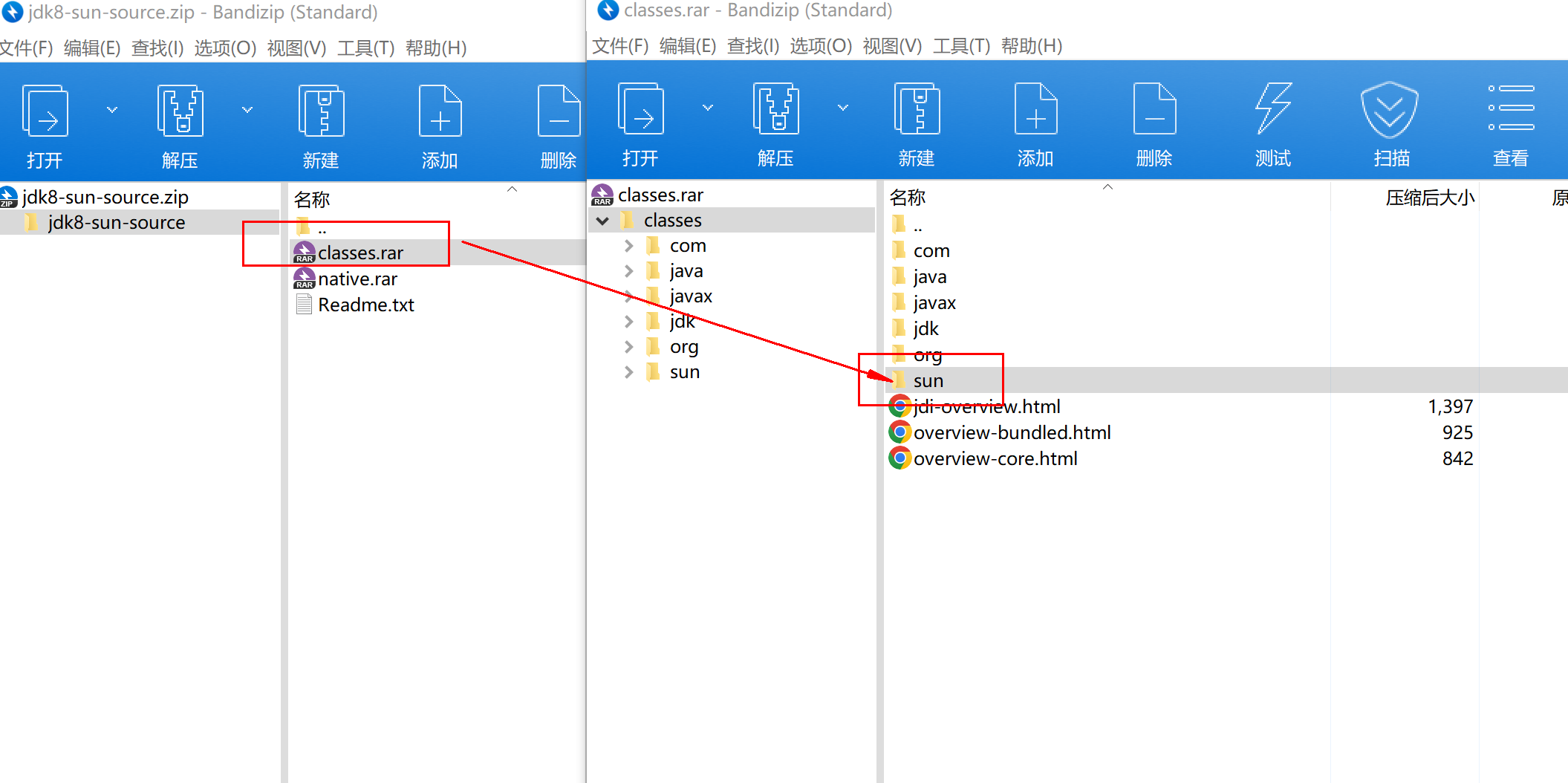Click parent folder '..' in classes.rar list
The image size is (1568, 783).
918,225
